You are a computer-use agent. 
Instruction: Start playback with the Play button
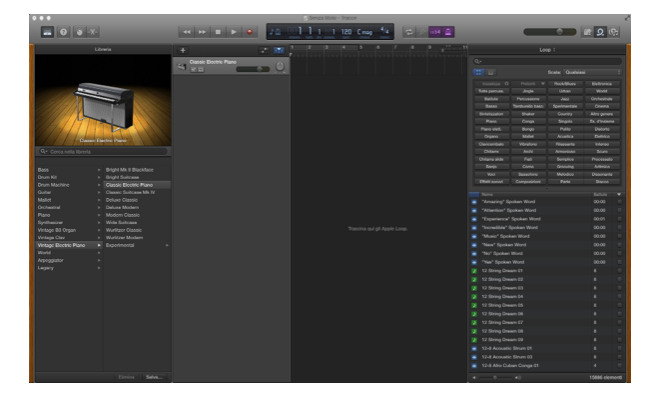[x=234, y=32]
